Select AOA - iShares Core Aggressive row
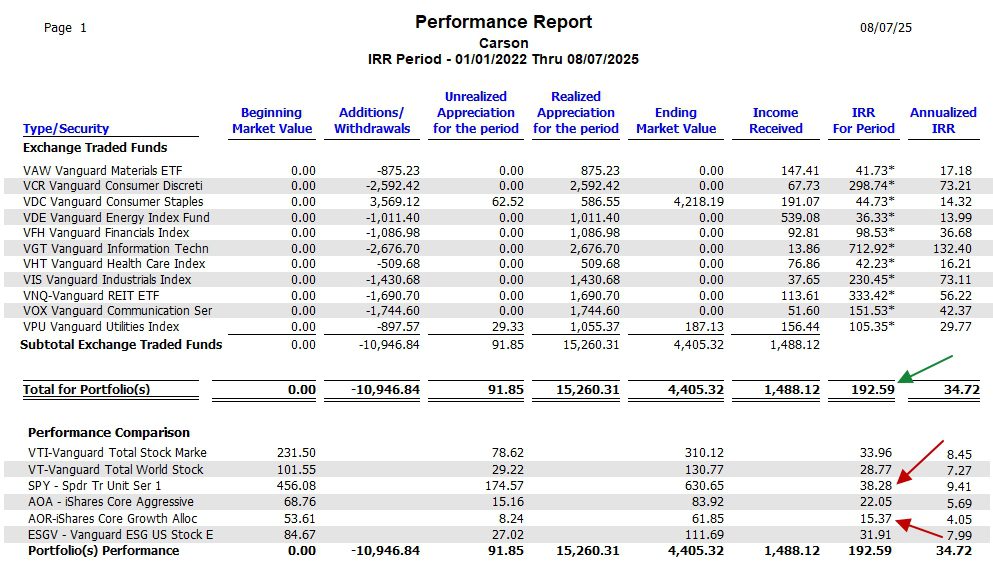Screen dimensions: 993x584 111,502
